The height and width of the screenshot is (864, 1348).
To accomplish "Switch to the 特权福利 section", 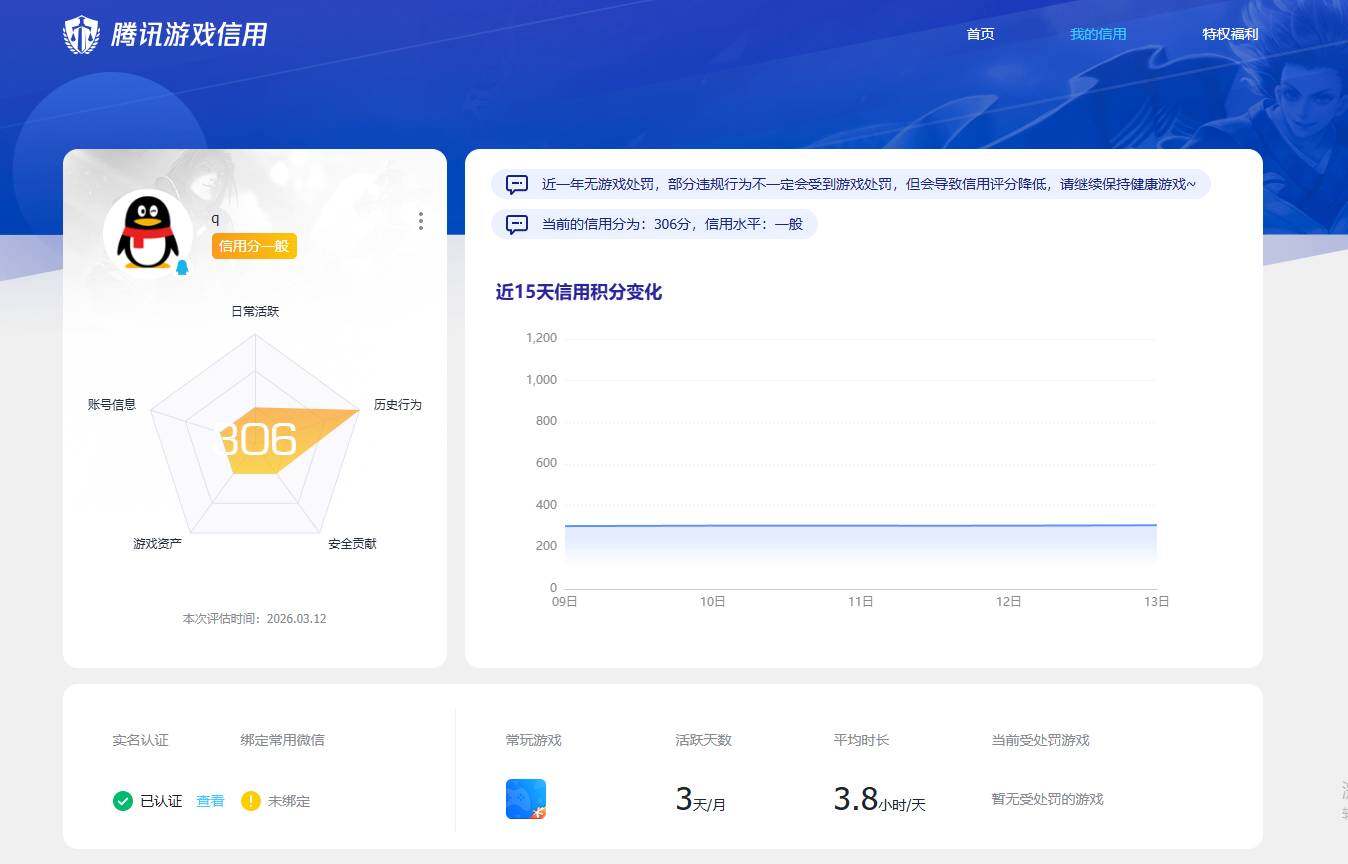I will tap(1230, 33).
